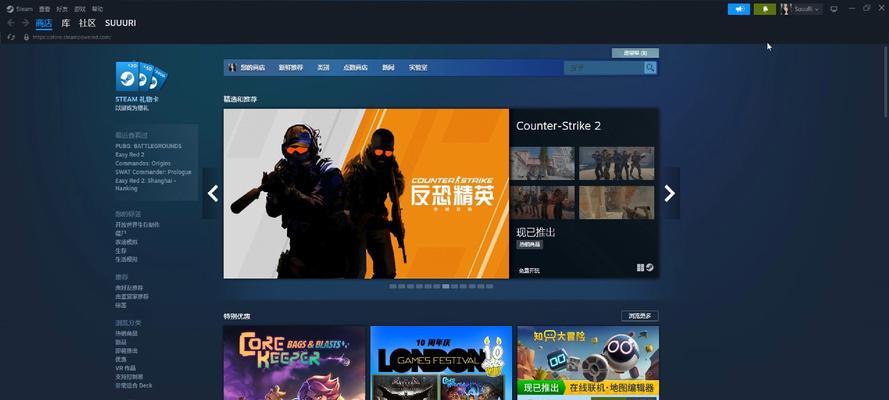View the fourth Counter-Strike 2 screenshot thumbnail
Image resolution: width=889 pixels, height=400 pixels.
point(616,202)
